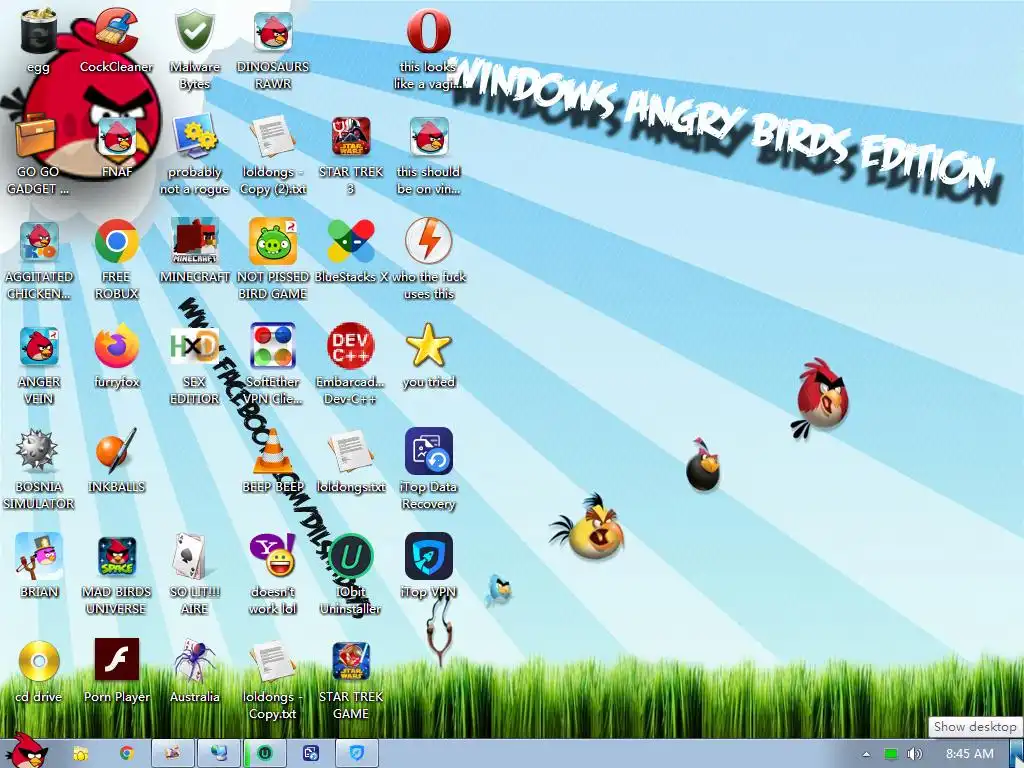Select the red Opera browser icon

pyautogui.click(x=428, y=31)
